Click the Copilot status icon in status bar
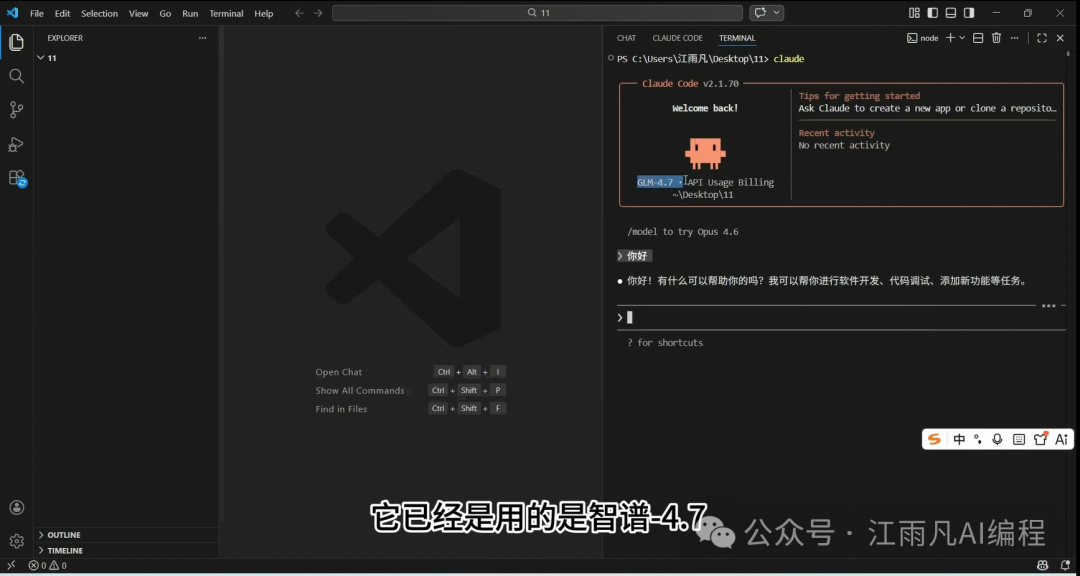Screen dimensions: 1080x576 click(x=1043, y=566)
